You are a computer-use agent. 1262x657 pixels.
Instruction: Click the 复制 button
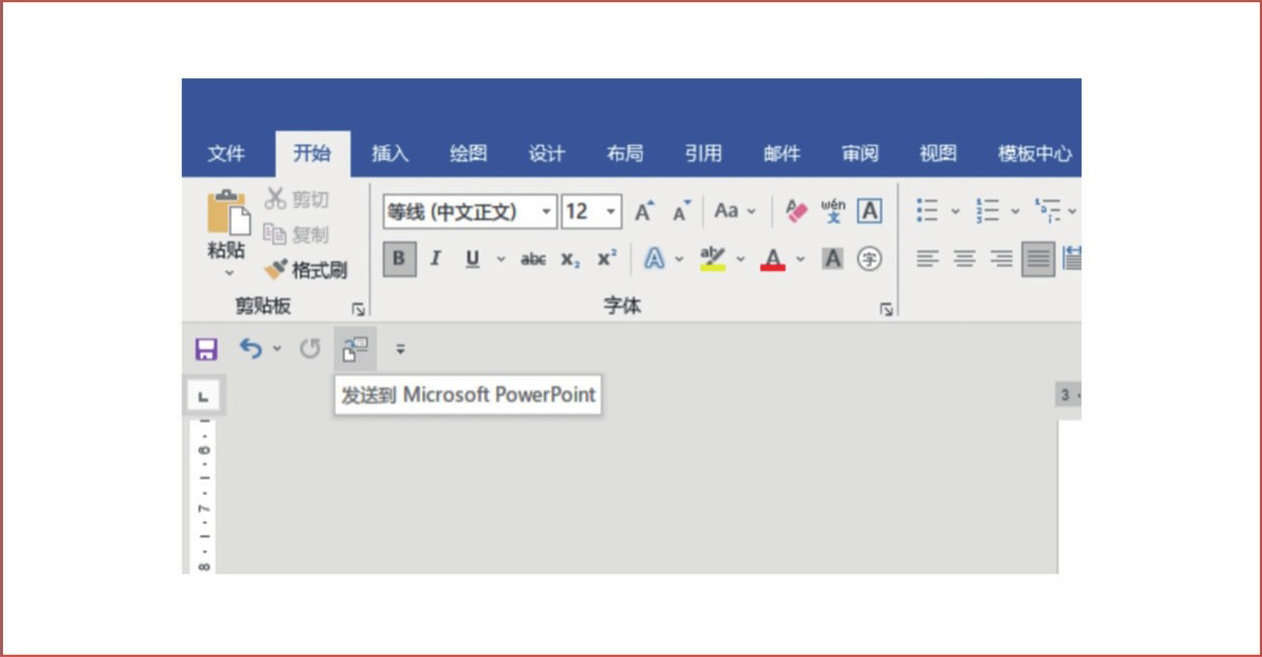click(296, 234)
